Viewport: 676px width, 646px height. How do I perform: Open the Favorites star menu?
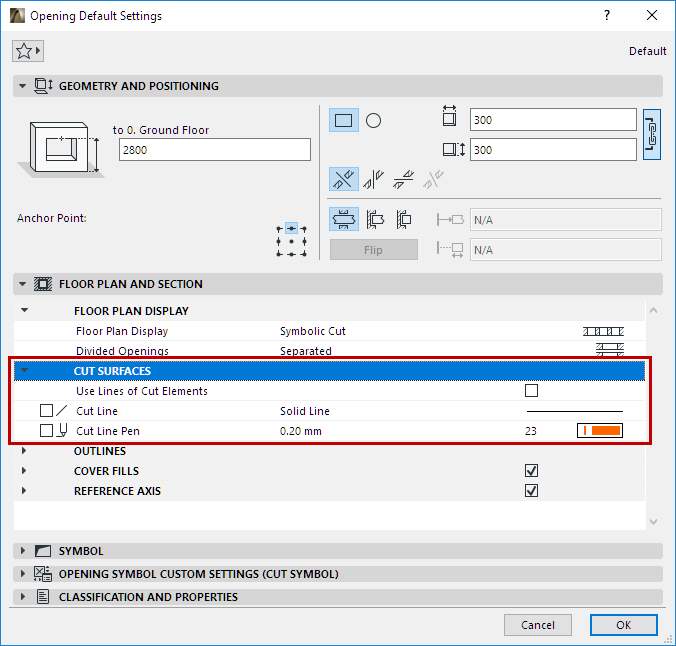click(x=28, y=51)
